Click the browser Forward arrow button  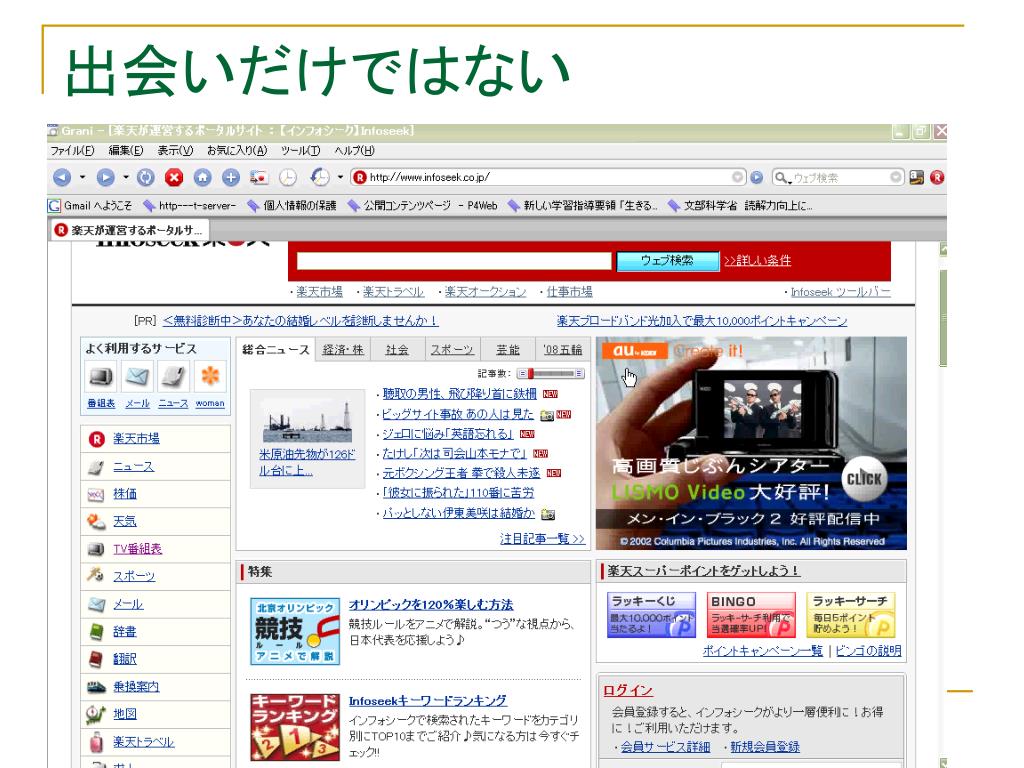(x=105, y=177)
